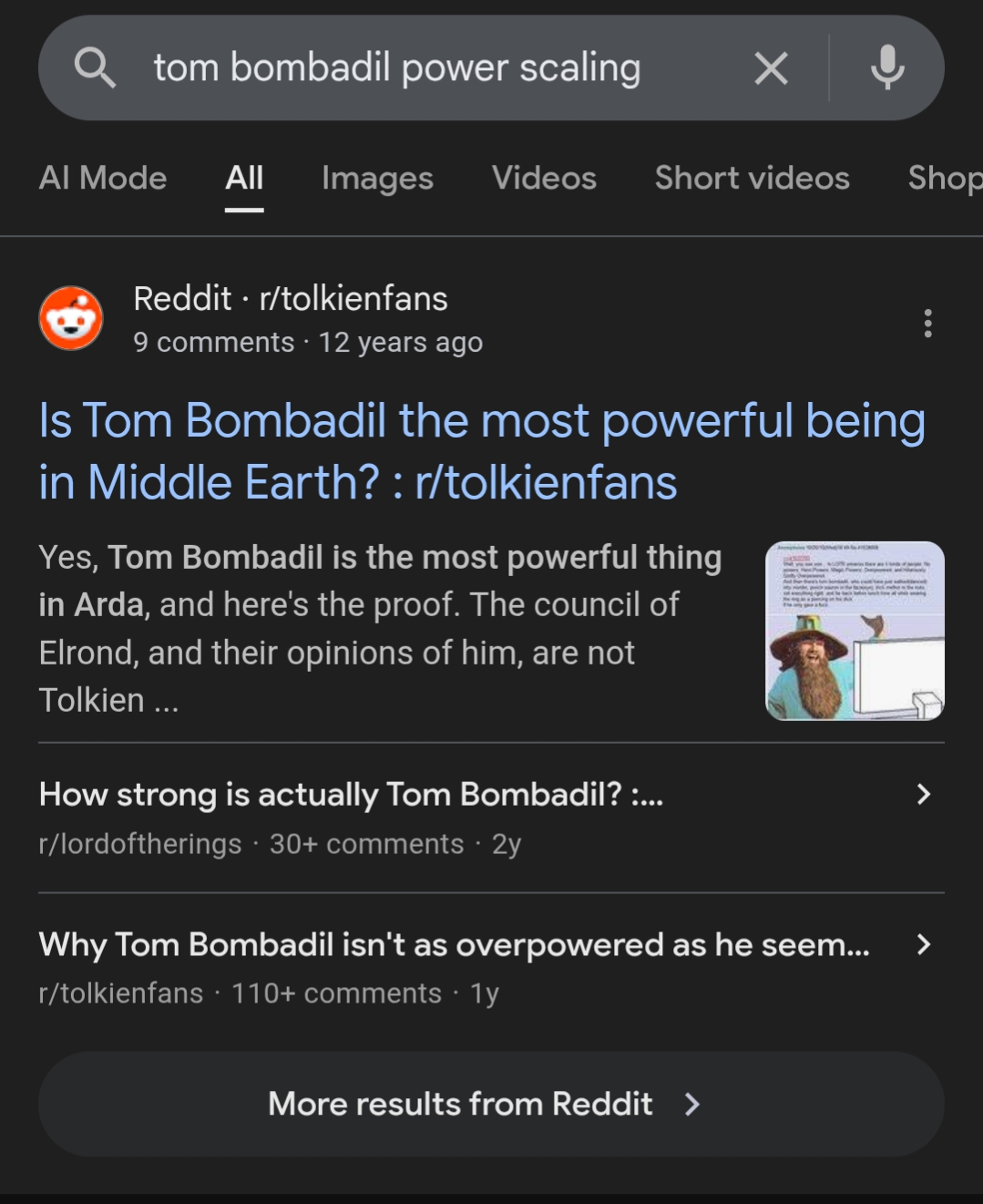983x1204 pixels.
Task: Open 'How strong is actually Tom Bombadil?' thread
Action: click(351, 795)
